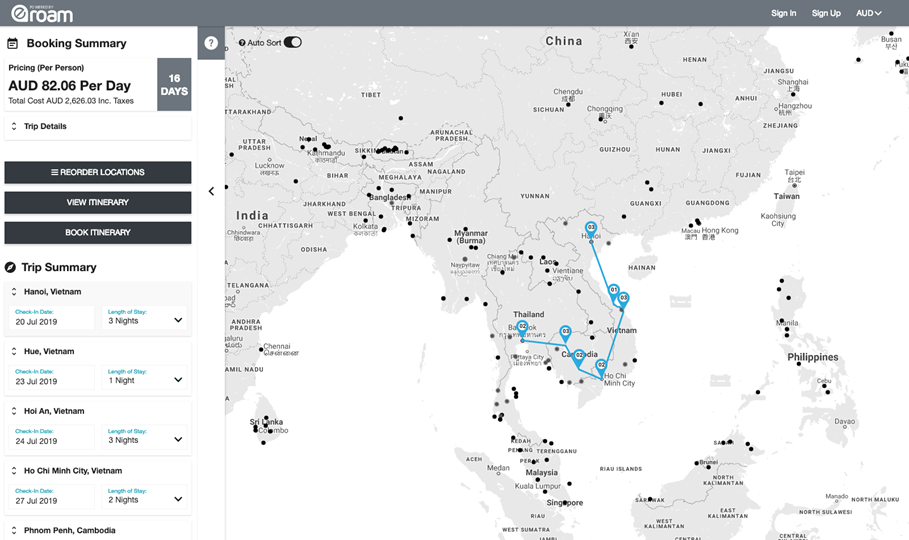Click Hoi An check-in date 24 Jul 2019
This screenshot has height=540, width=909.
[52, 437]
